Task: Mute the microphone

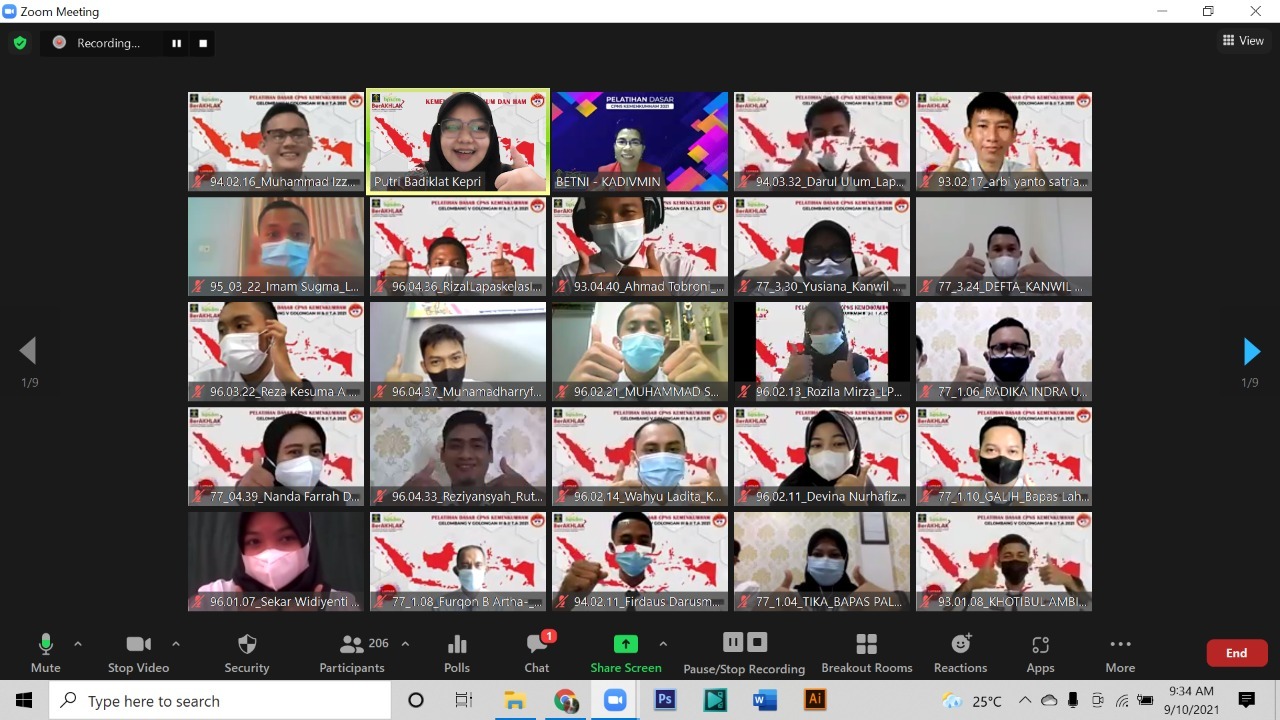Action: coord(45,653)
